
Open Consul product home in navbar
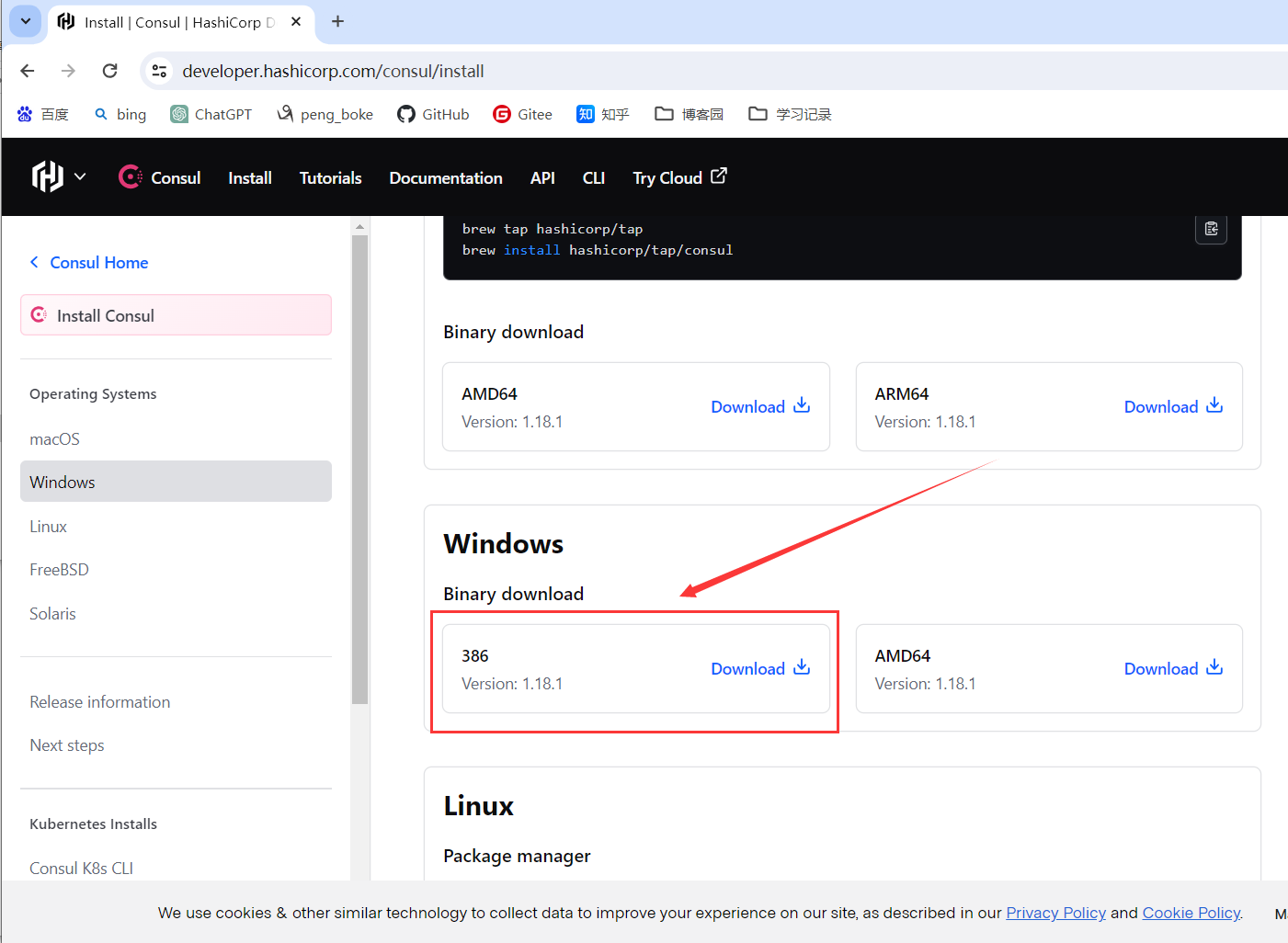point(160,177)
